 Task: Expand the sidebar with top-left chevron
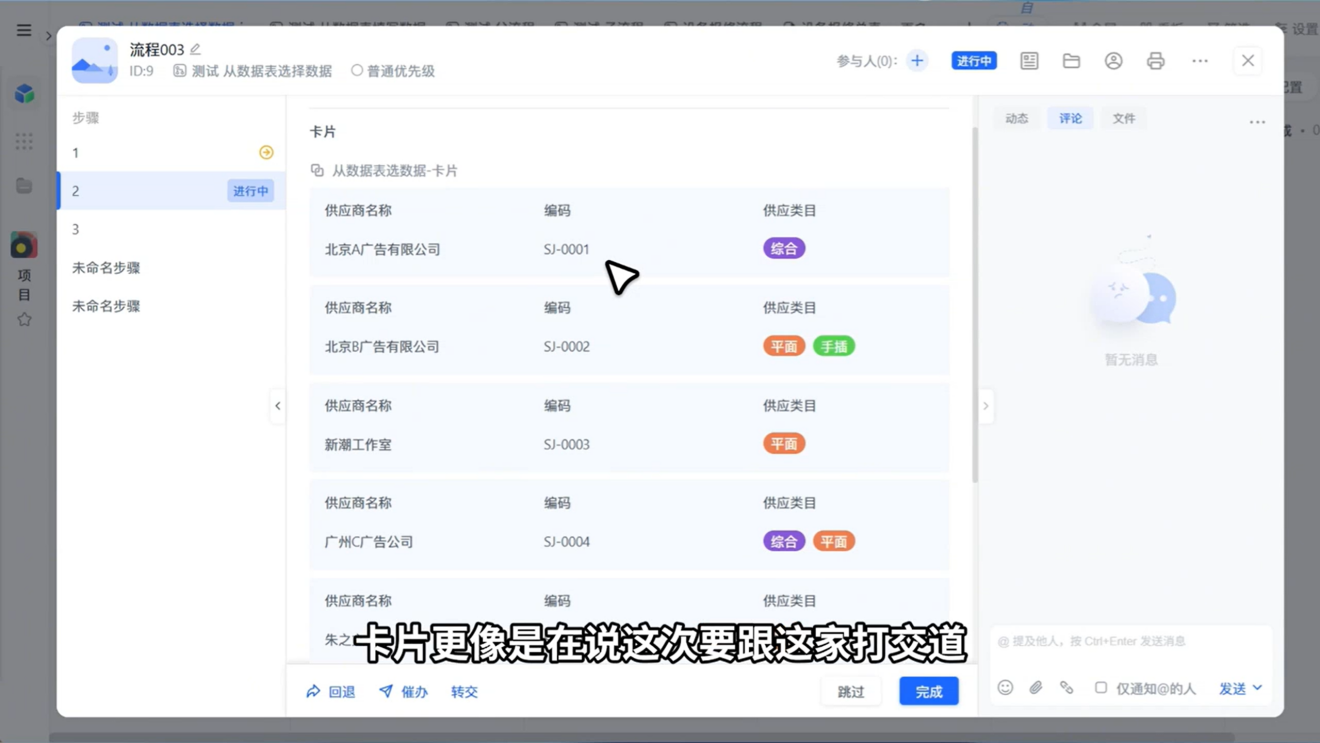point(49,36)
